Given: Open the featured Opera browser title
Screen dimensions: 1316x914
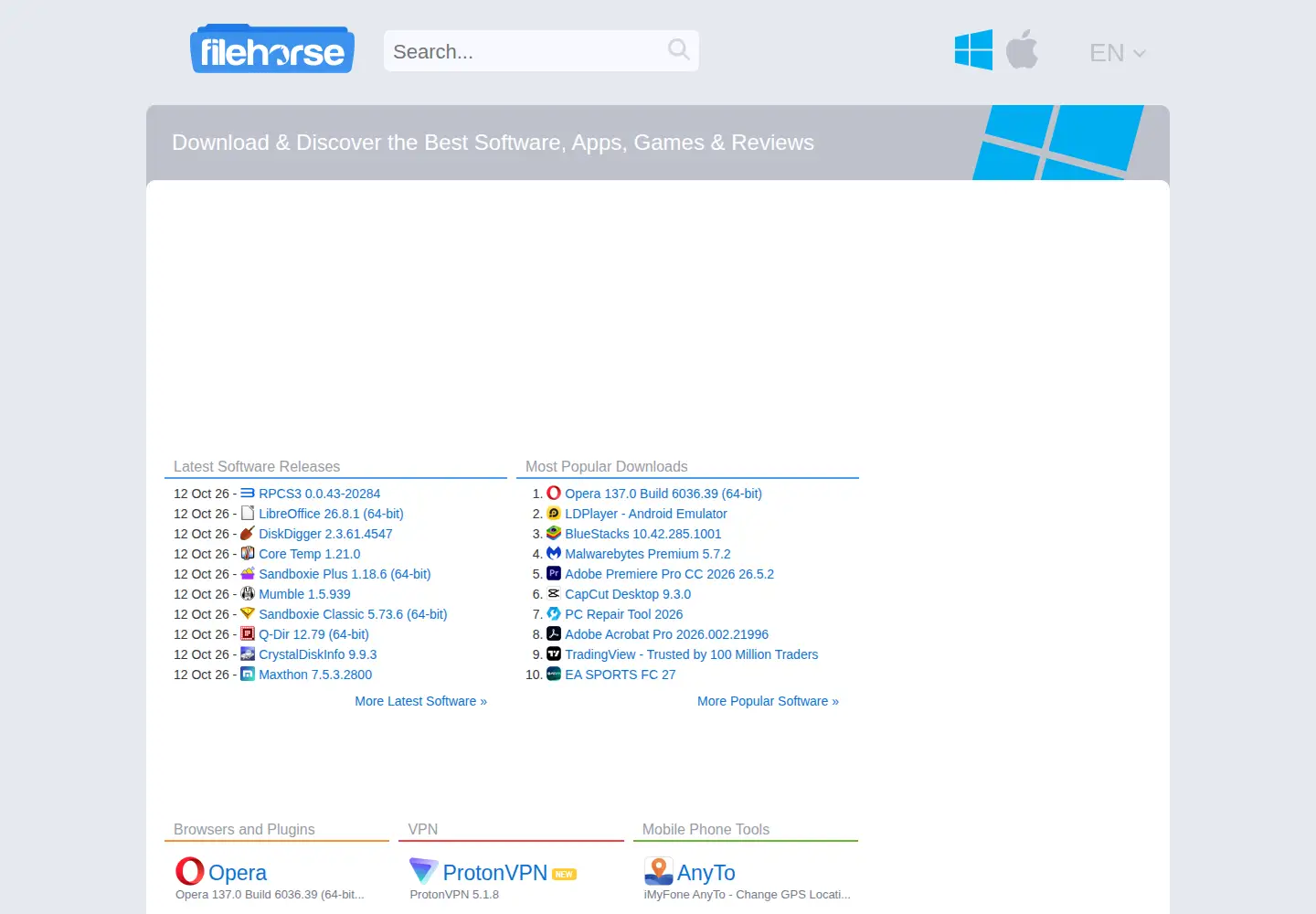Looking at the screenshot, I should coord(238,873).
